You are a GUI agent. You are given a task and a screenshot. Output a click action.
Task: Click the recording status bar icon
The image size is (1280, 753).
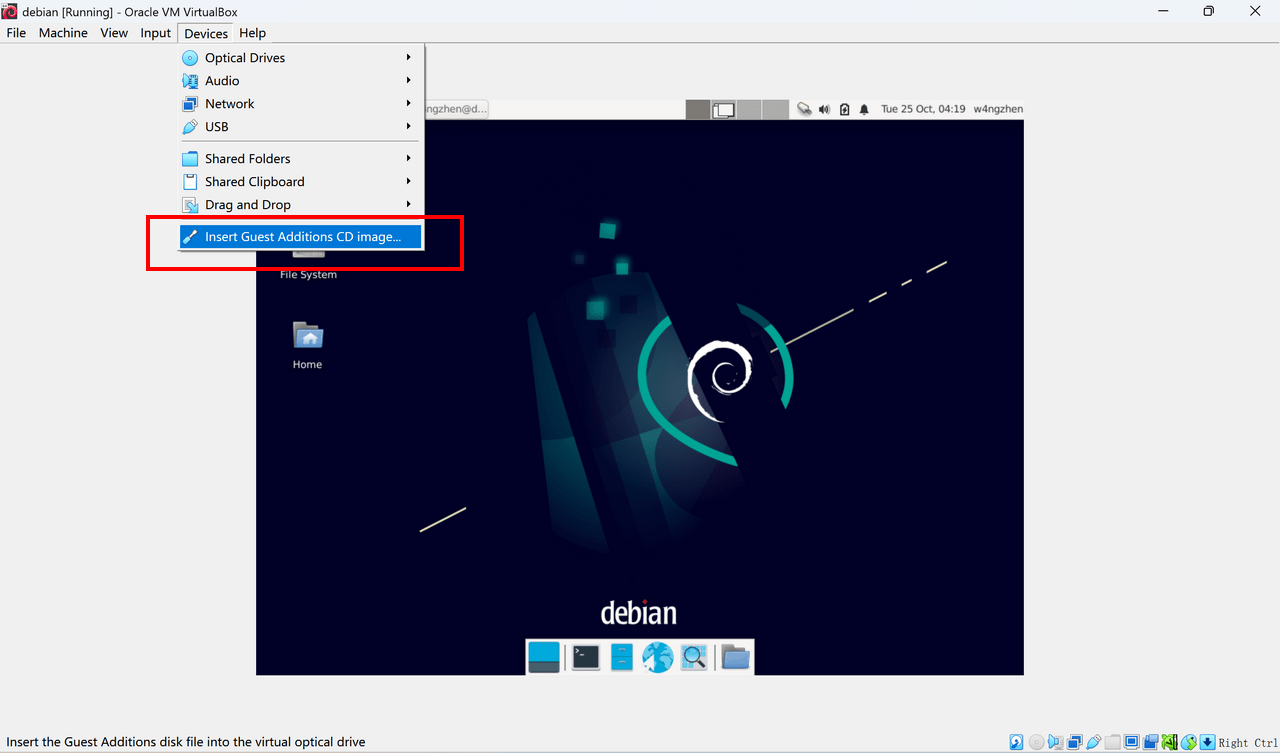[1151, 742]
